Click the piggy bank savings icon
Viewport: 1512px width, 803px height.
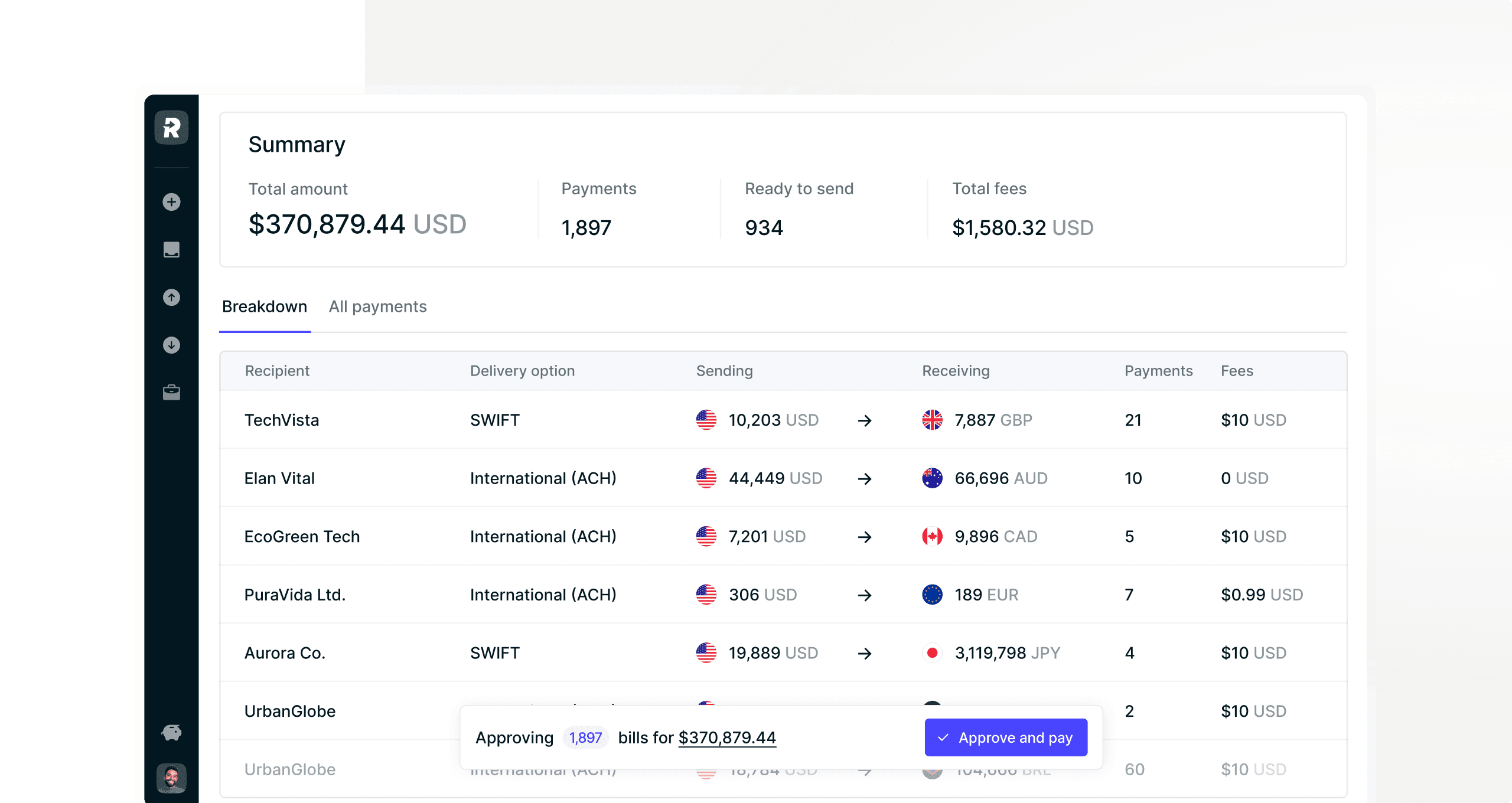pos(171,732)
